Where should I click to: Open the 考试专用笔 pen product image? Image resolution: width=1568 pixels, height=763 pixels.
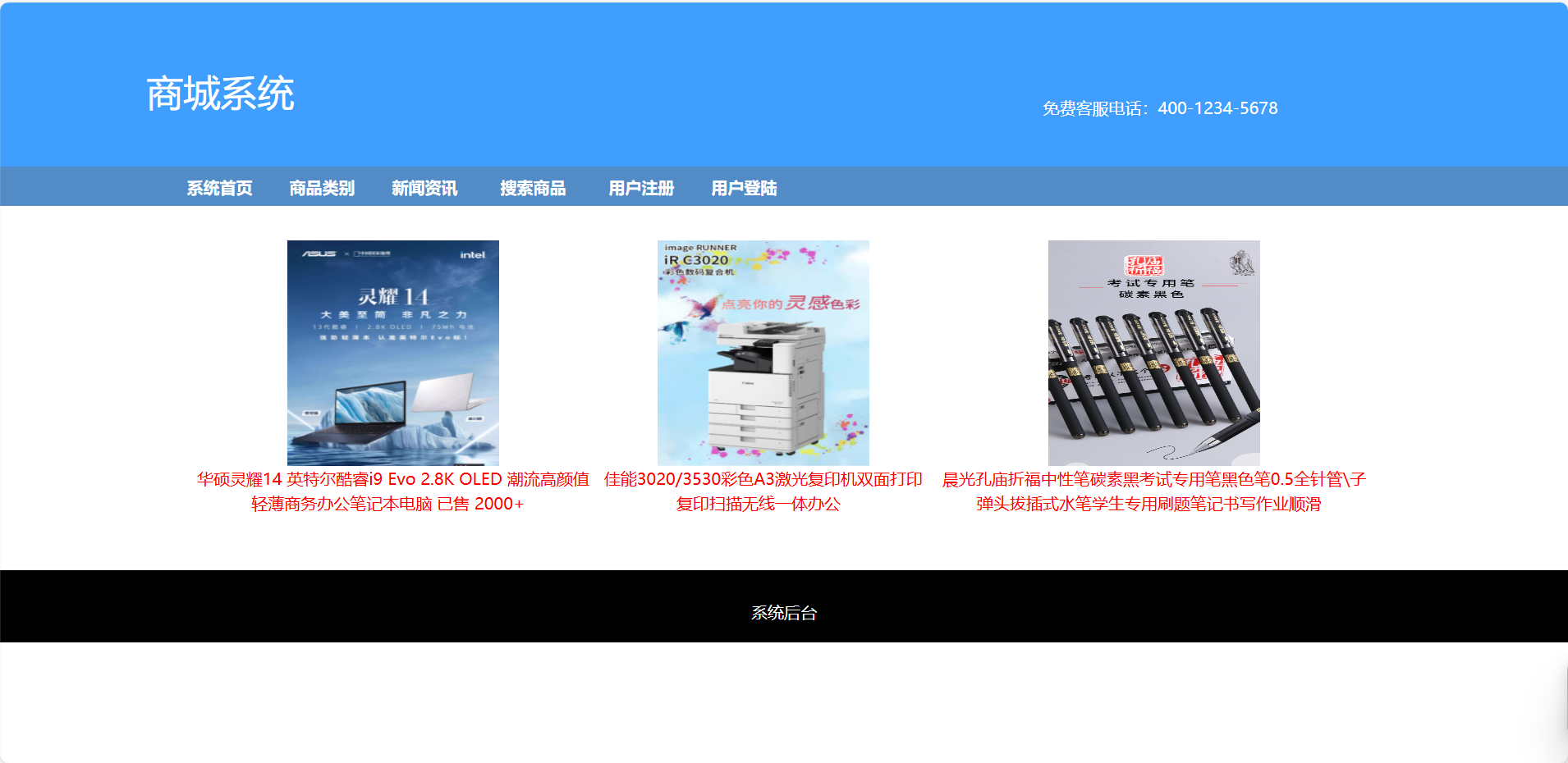(x=1154, y=353)
